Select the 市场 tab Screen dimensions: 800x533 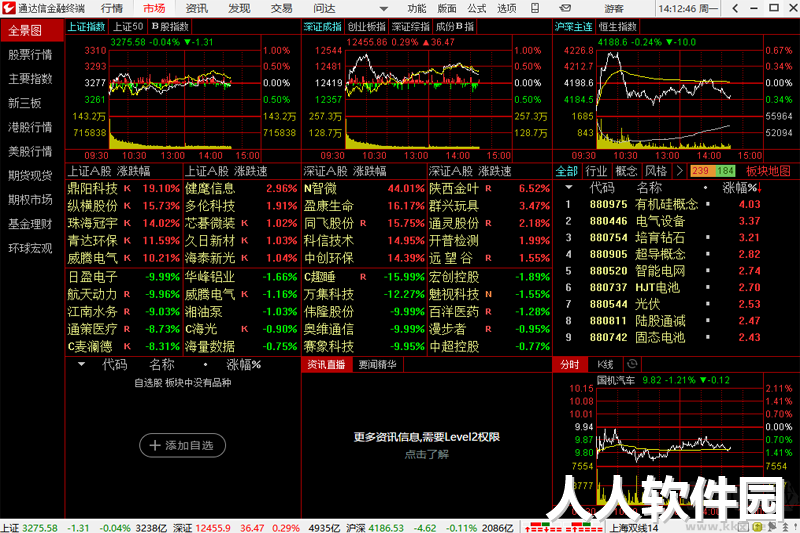[154, 8]
